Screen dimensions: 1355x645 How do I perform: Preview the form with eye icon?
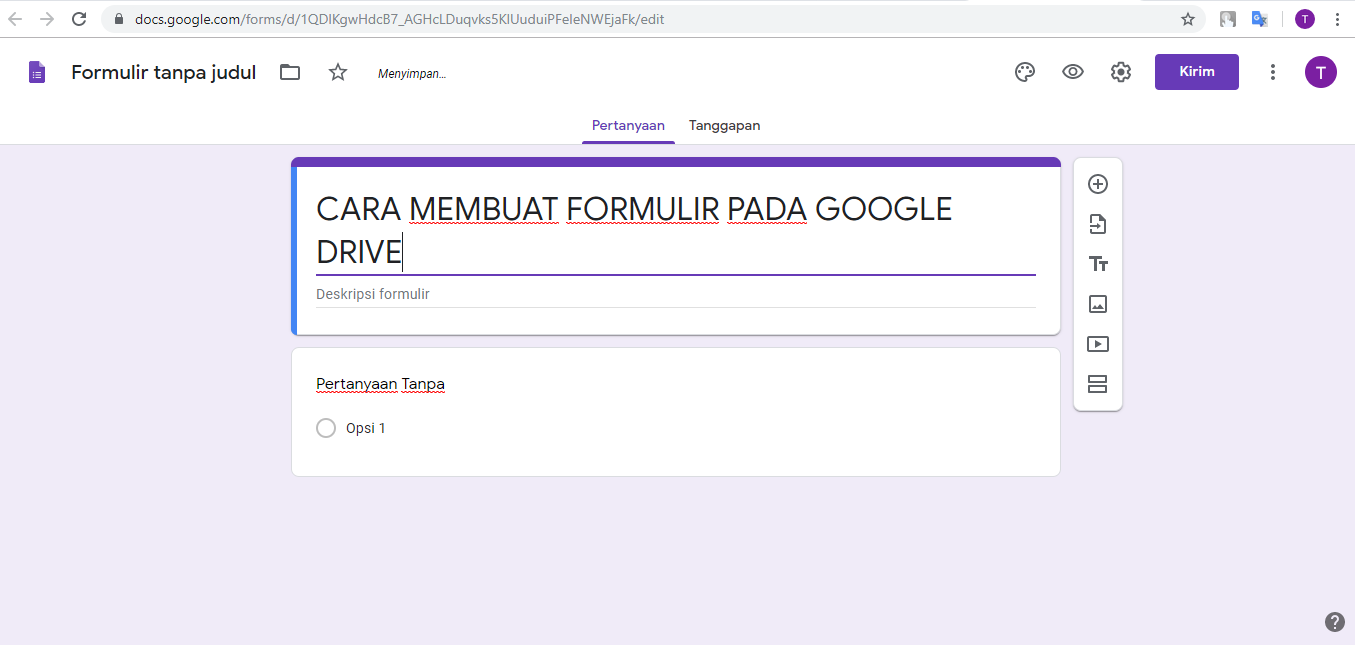(x=1073, y=72)
